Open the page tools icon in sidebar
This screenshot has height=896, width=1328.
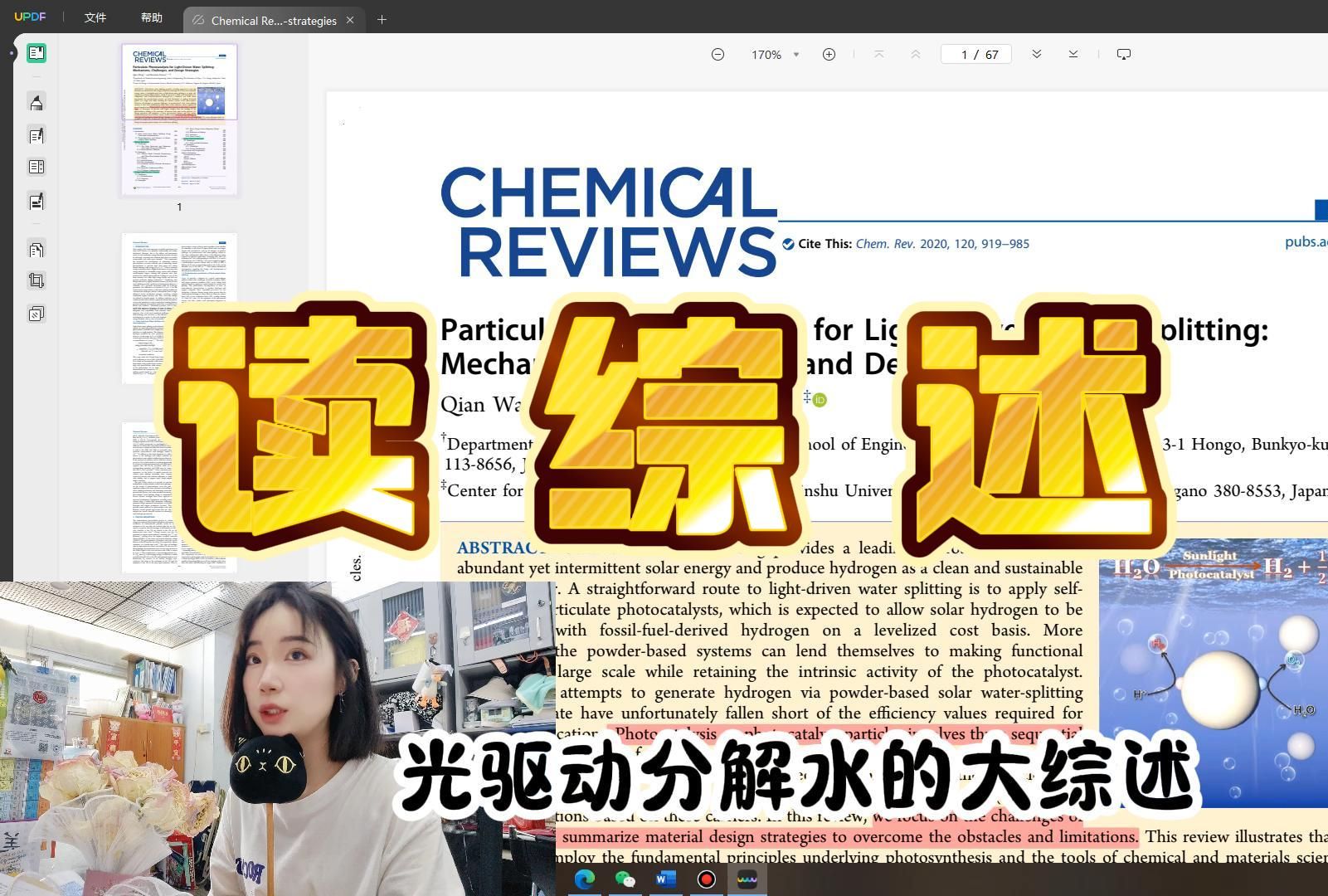(36, 249)
